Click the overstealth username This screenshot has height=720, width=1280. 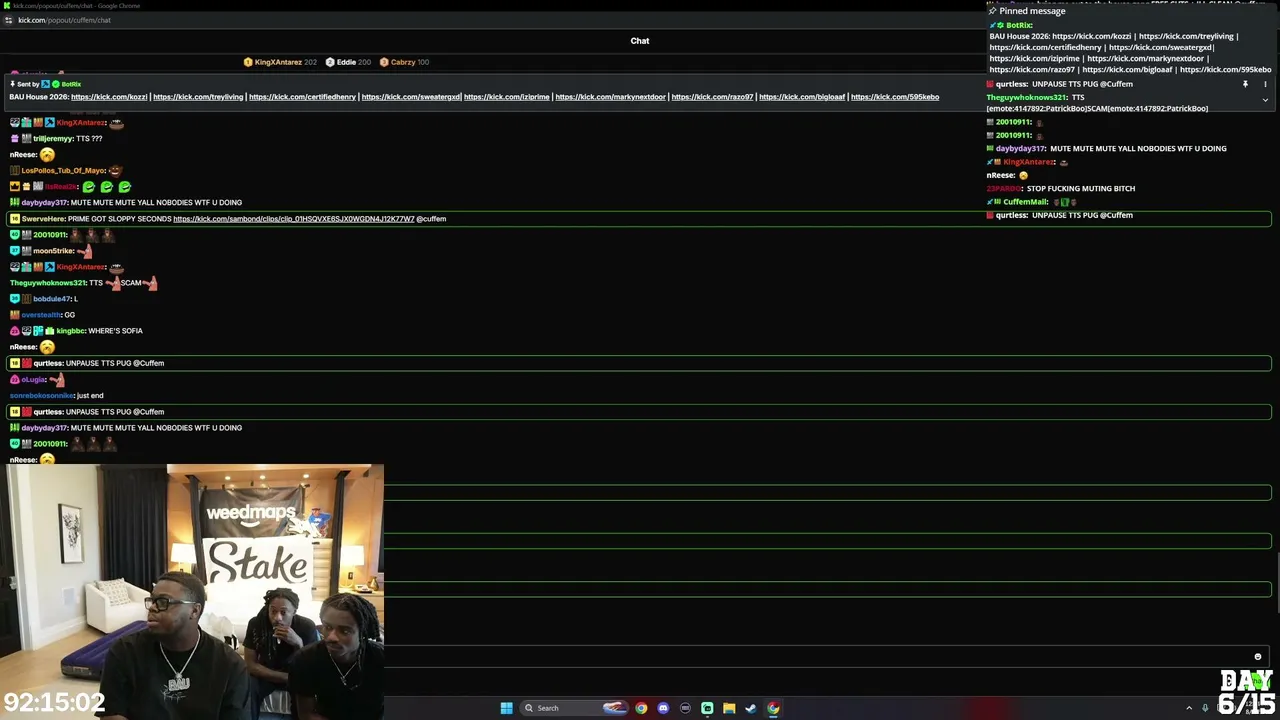pos(41,315)
